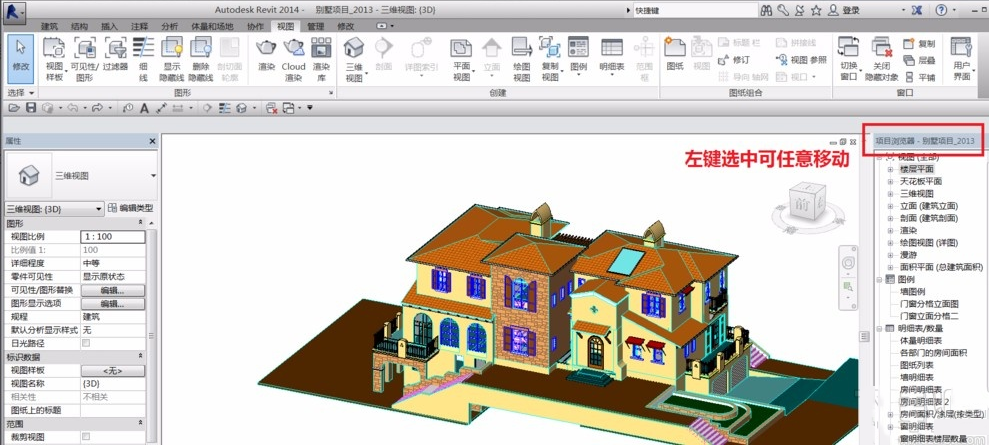Click 编辑 button for 可见性/图形替换
This screenshot has height=445, width=989.
[113, 290]
